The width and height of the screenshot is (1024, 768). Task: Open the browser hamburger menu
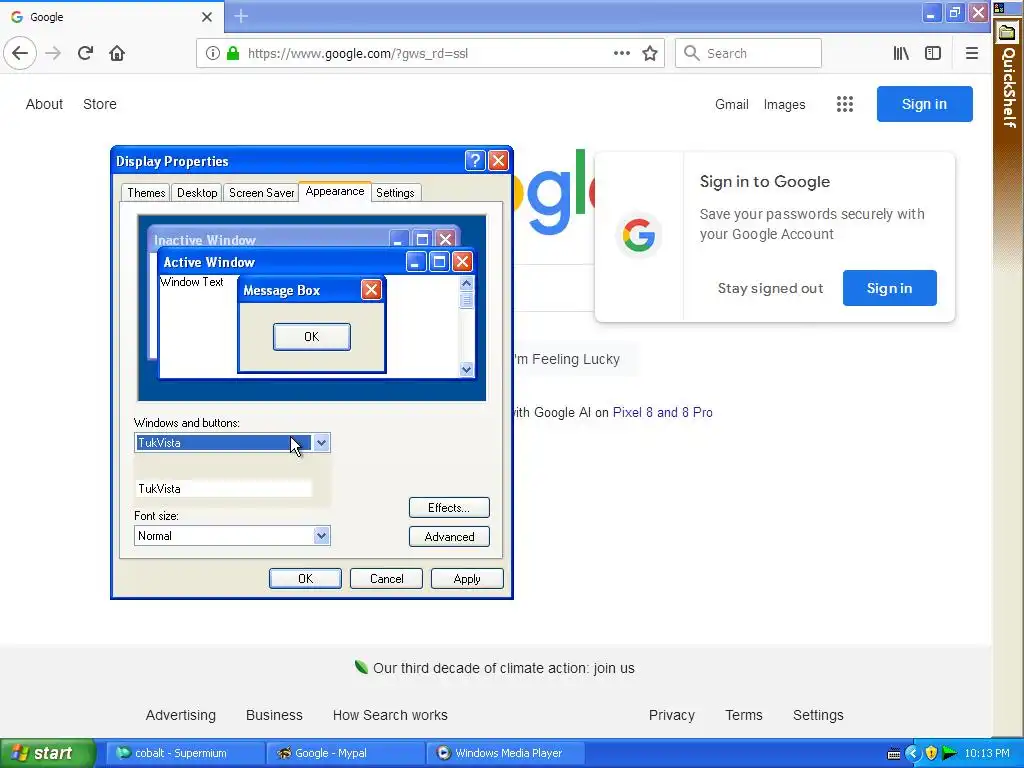coord(972,53)
